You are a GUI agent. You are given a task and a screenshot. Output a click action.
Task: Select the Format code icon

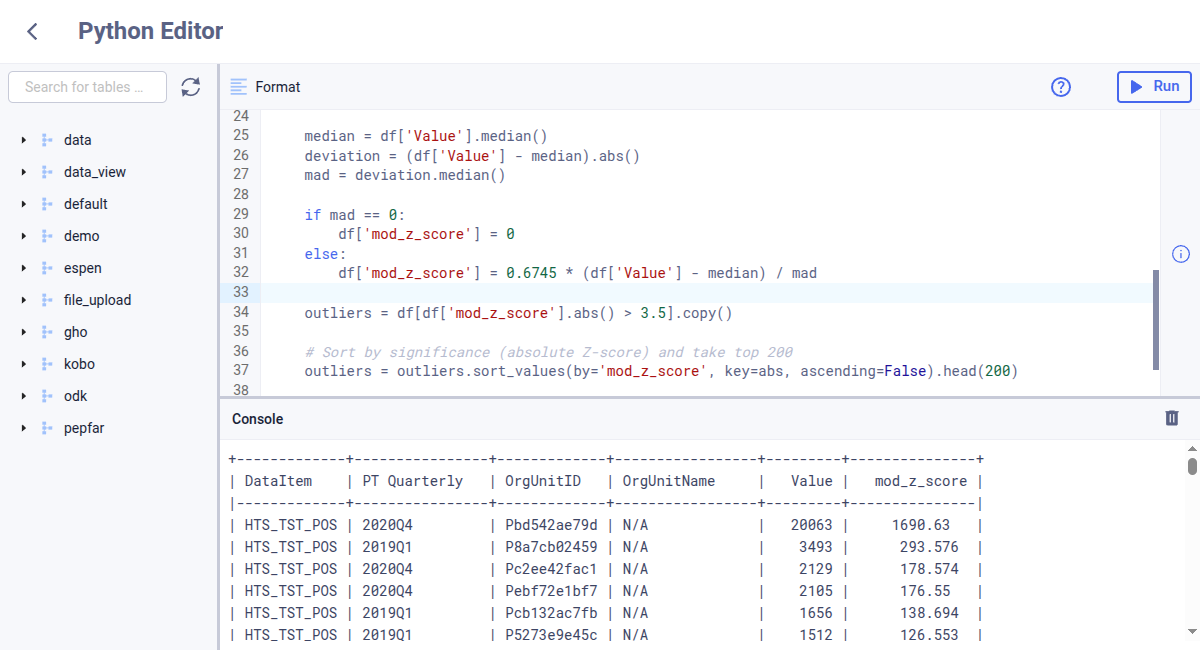click(238, 87)
